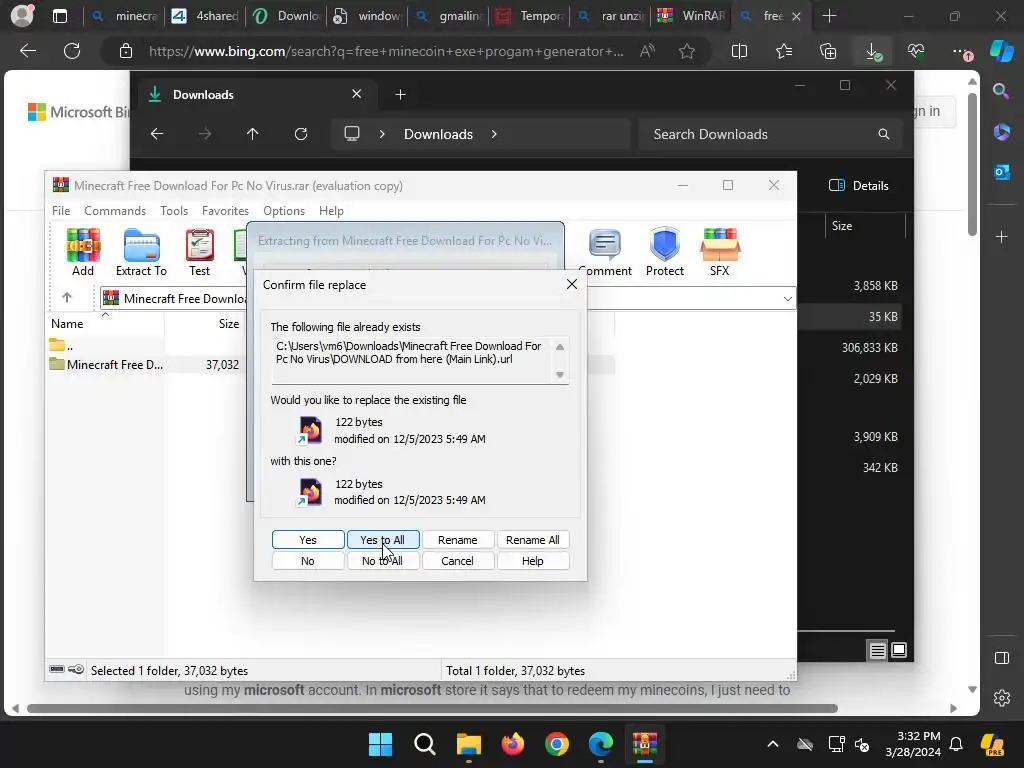This screenshot has width=1024, height=768.
Task: Switch to the 4shared browser tab
Action: coord(205,16)
